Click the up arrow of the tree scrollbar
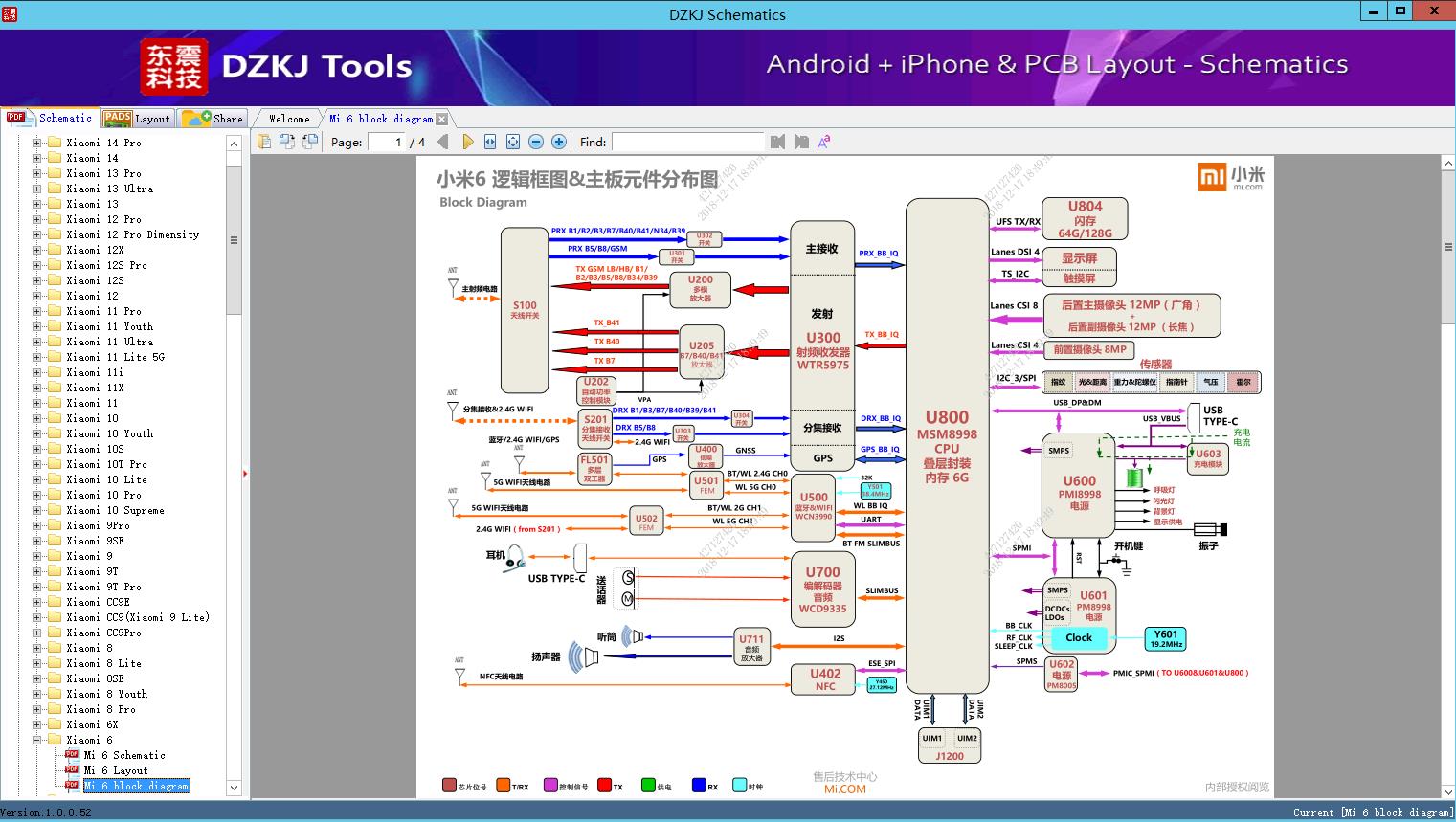The image size is (1456, 822). pos(234,144)
